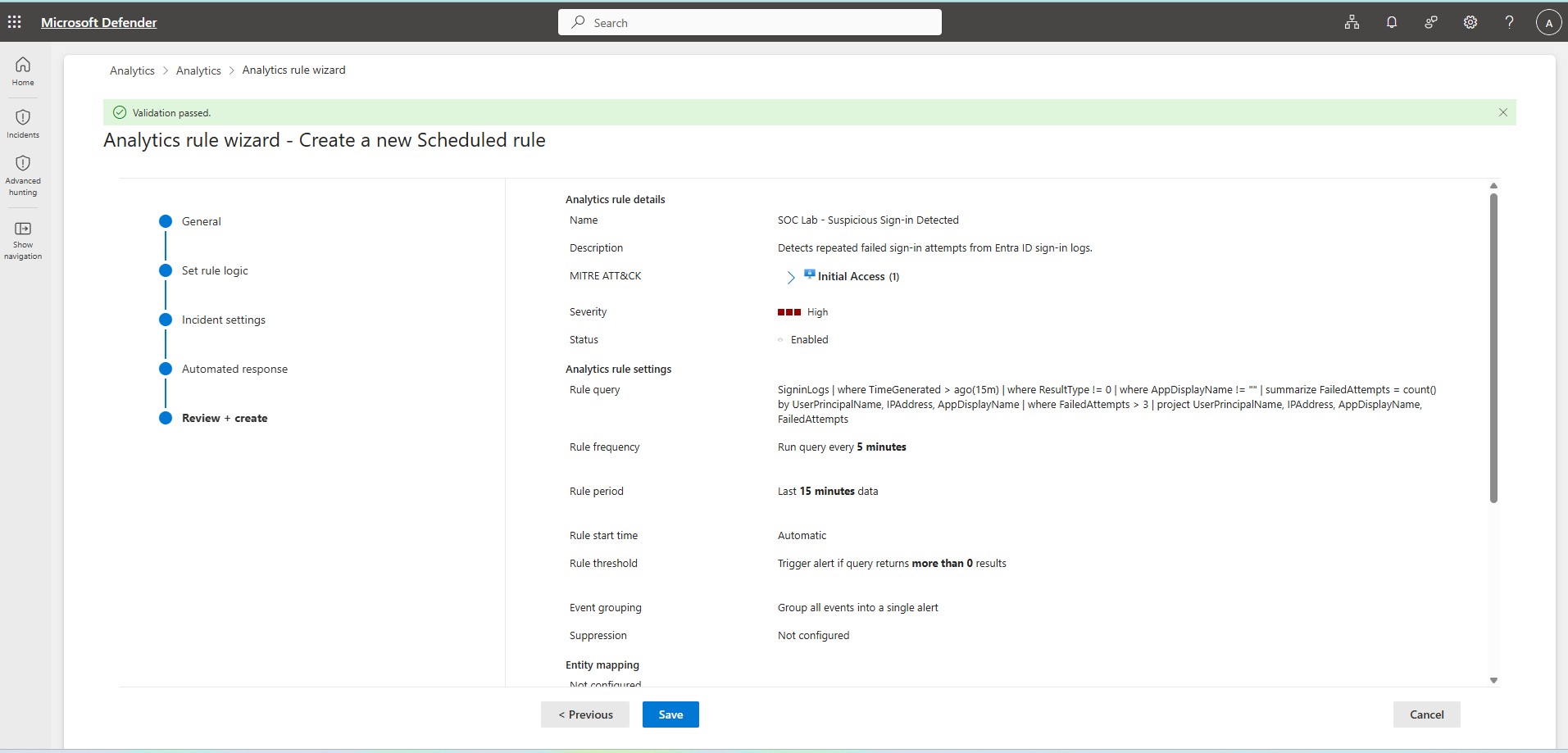This screenshot has height=753, width=1568.
Task: Click the Entity mapping heading
Action: 602,665
